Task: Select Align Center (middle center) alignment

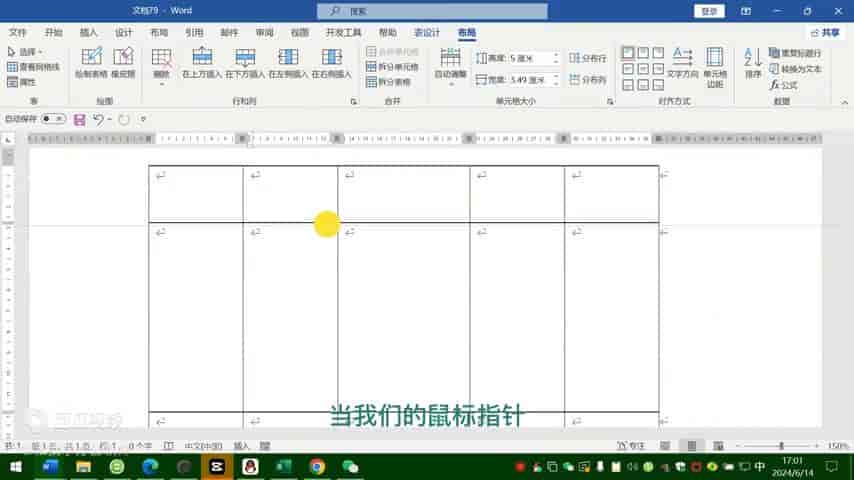Action: pyautogui.click(x=643, y=69)
